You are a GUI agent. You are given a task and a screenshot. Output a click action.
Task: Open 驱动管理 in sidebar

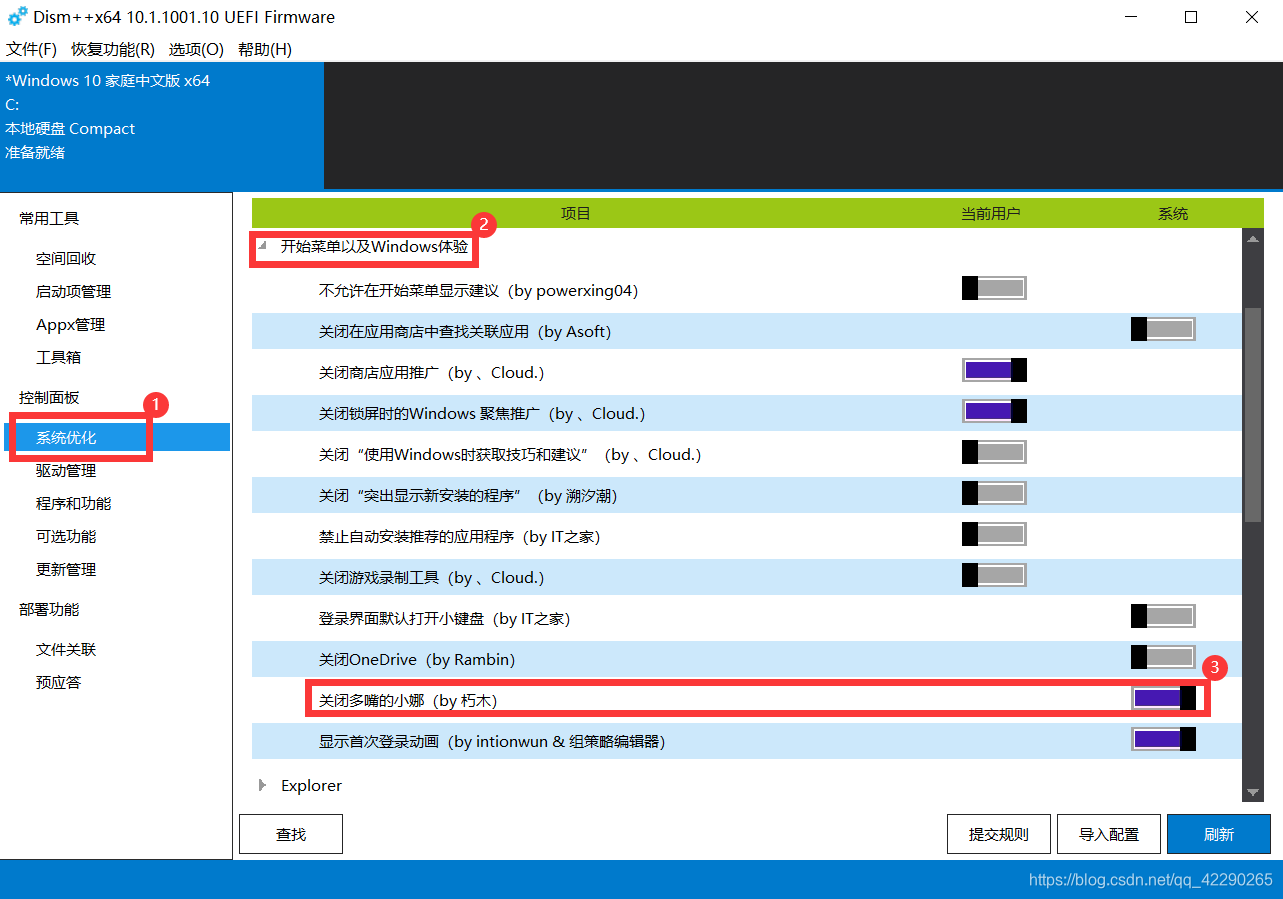coord(66,470)
